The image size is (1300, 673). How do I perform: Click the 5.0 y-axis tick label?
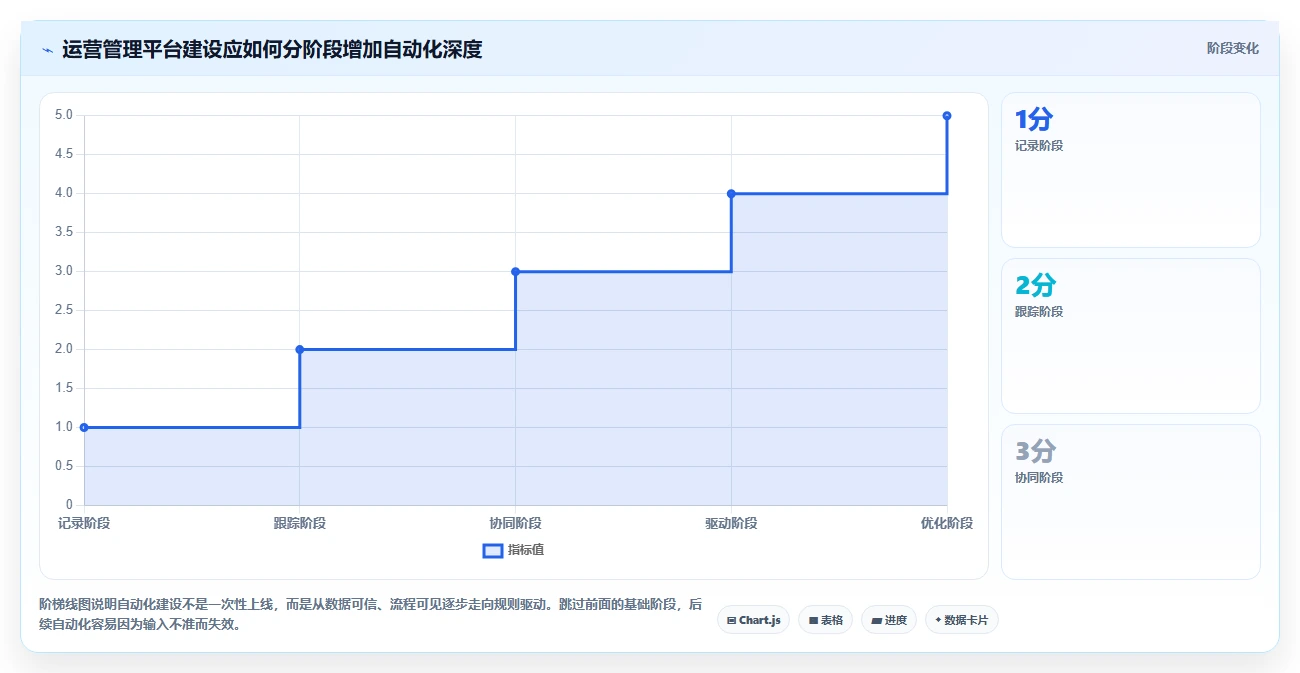[64, 115]
